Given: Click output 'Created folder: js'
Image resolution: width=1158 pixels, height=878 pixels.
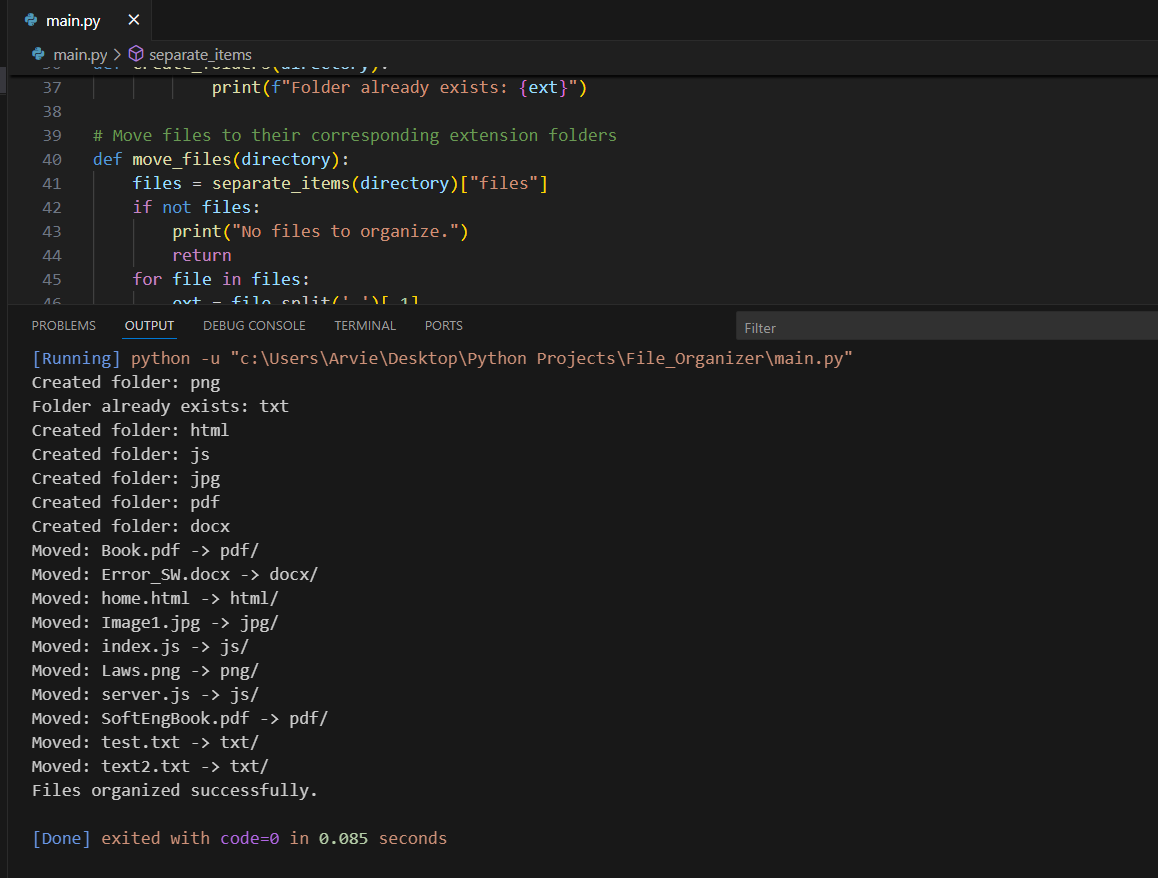Looking at the screenshot, I should point(121,454).
